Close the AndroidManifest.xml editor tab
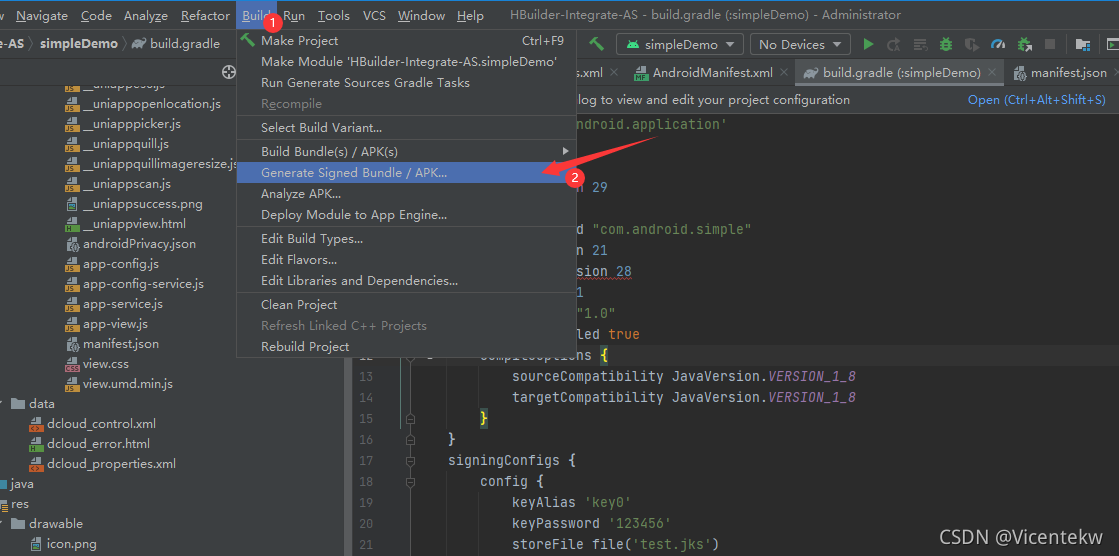The width and height of the screenshot is (1119, 556). click(784, 73)
